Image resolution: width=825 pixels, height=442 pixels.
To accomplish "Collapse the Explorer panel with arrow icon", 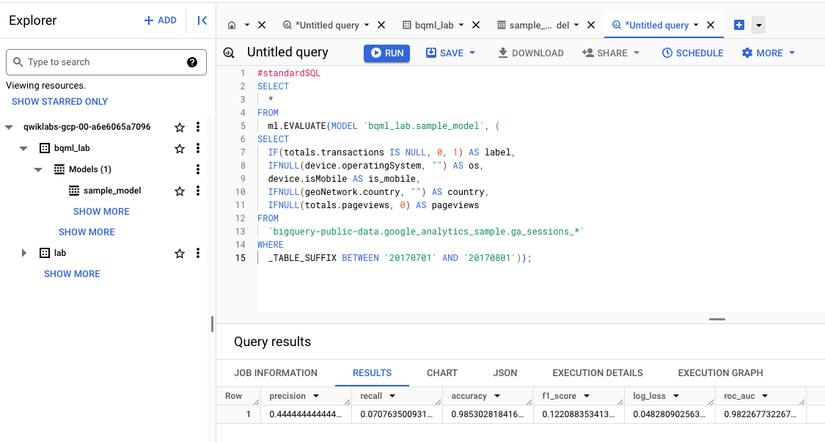I will coord(202,21).
